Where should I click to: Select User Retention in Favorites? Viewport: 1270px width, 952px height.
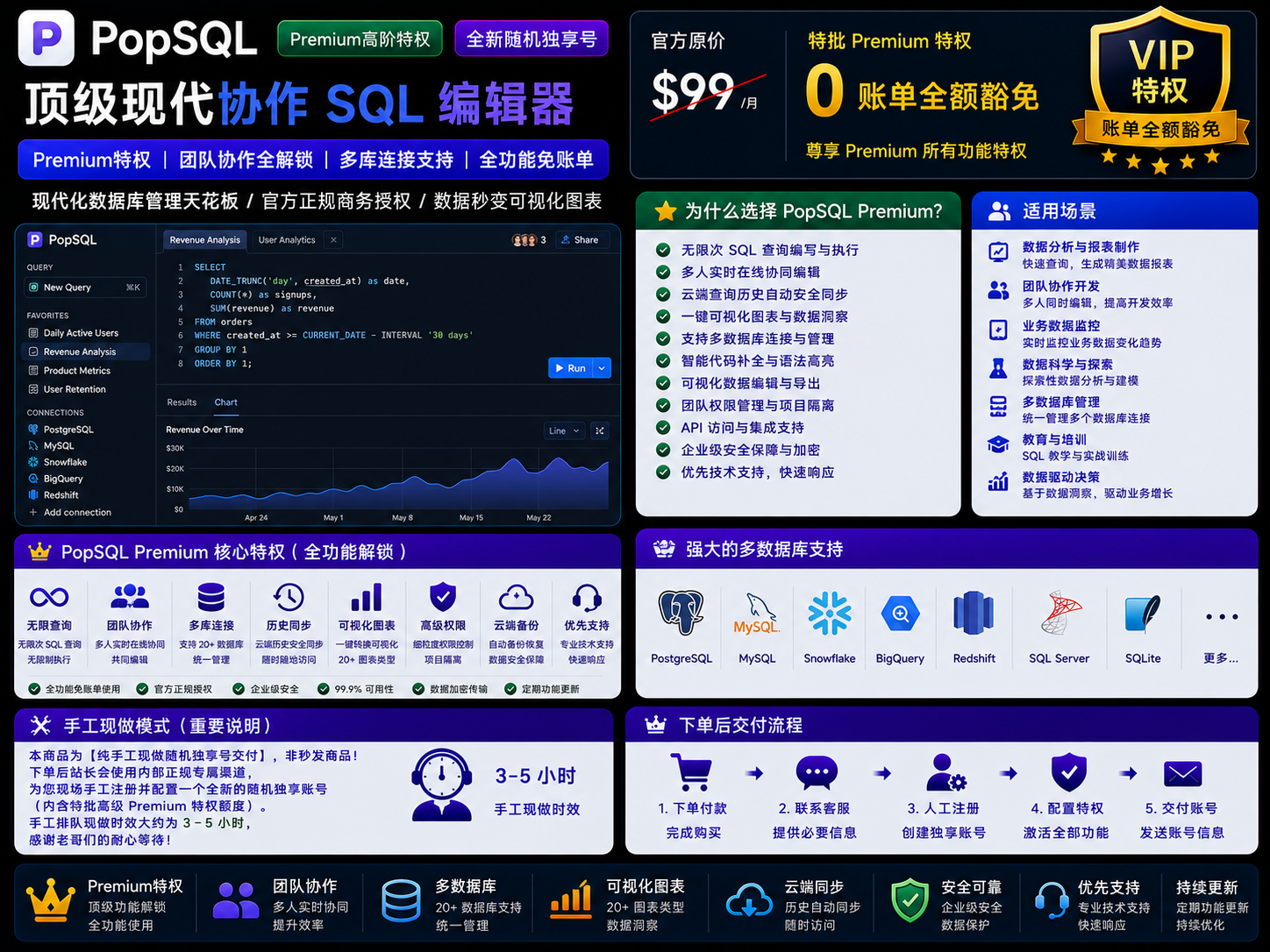click(67, 389)
